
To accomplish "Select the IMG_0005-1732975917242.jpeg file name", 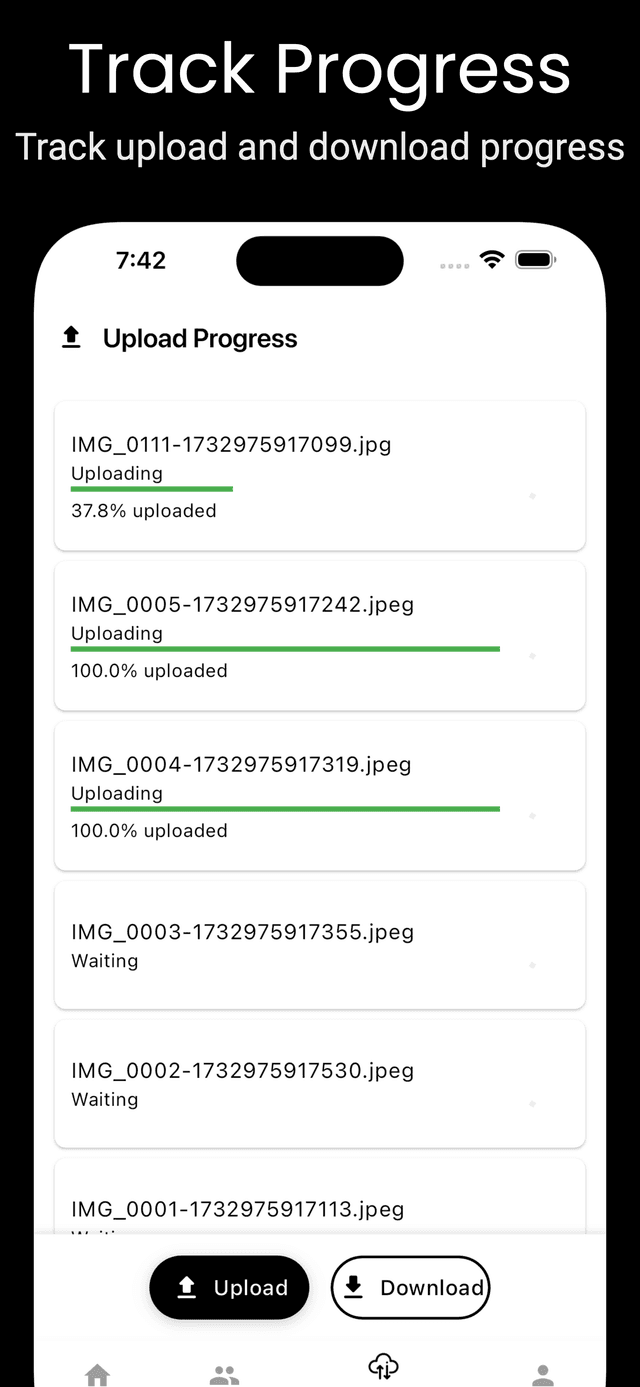I will pyautogui.click(x=242, y=605).
